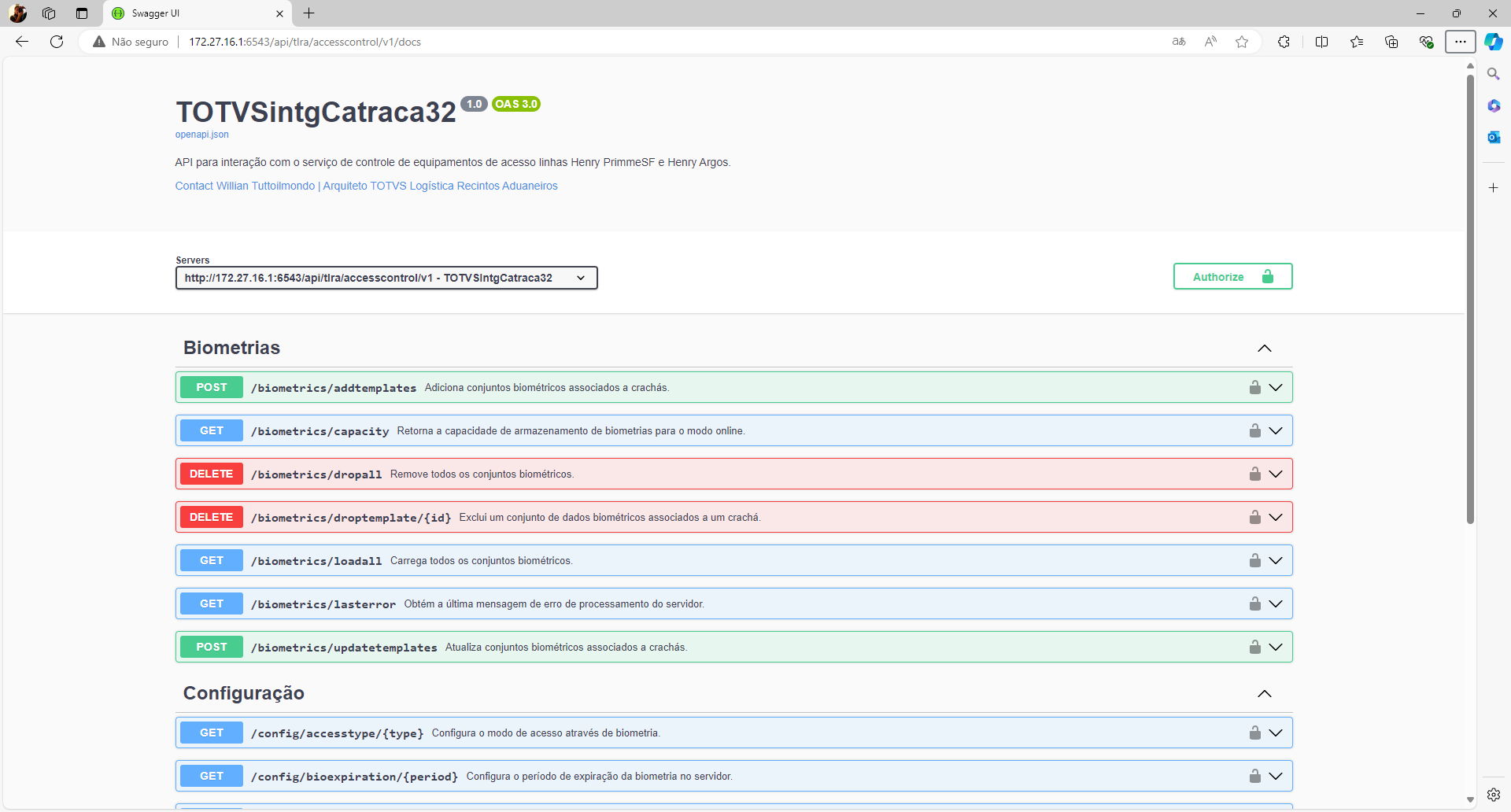Viewport: 1511px width, 812px height.
Task: Expand the /config/bioexpiration/{period} chevron
Action: [x=1276, y=776]
